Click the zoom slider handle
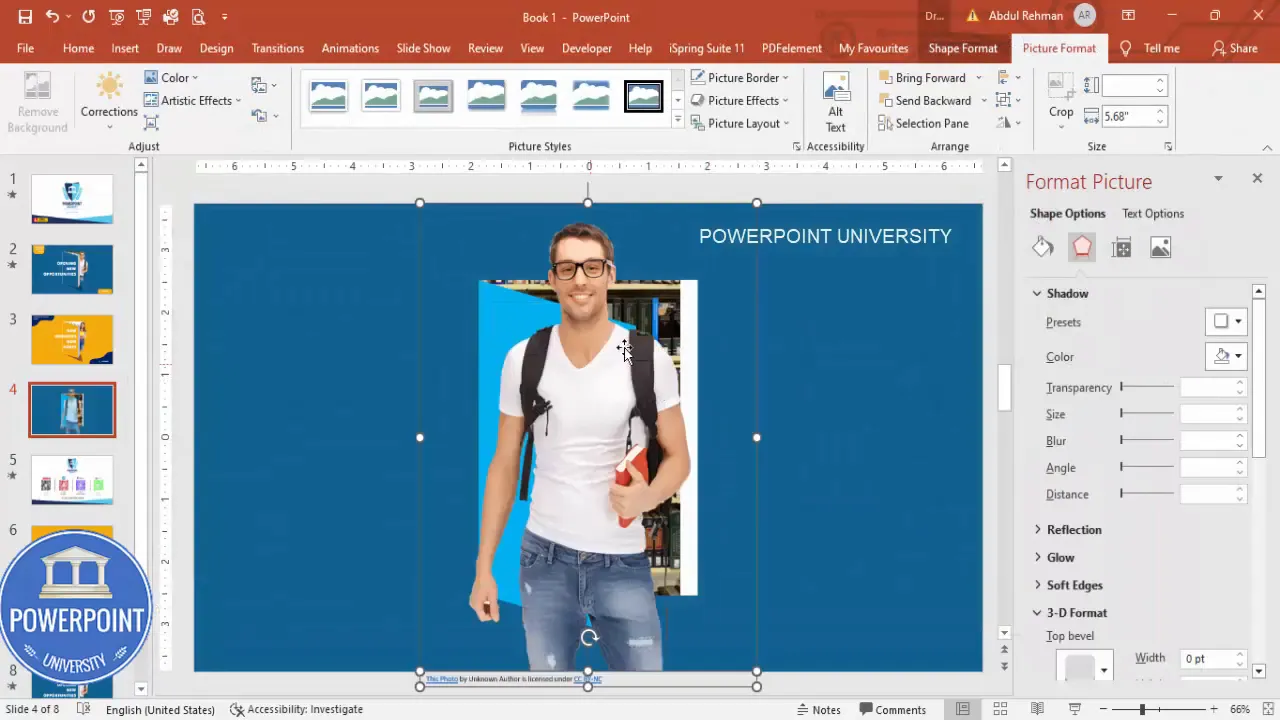Image resolution: width=1280 pixels, height=720 pixels. tap(1142, 709)
